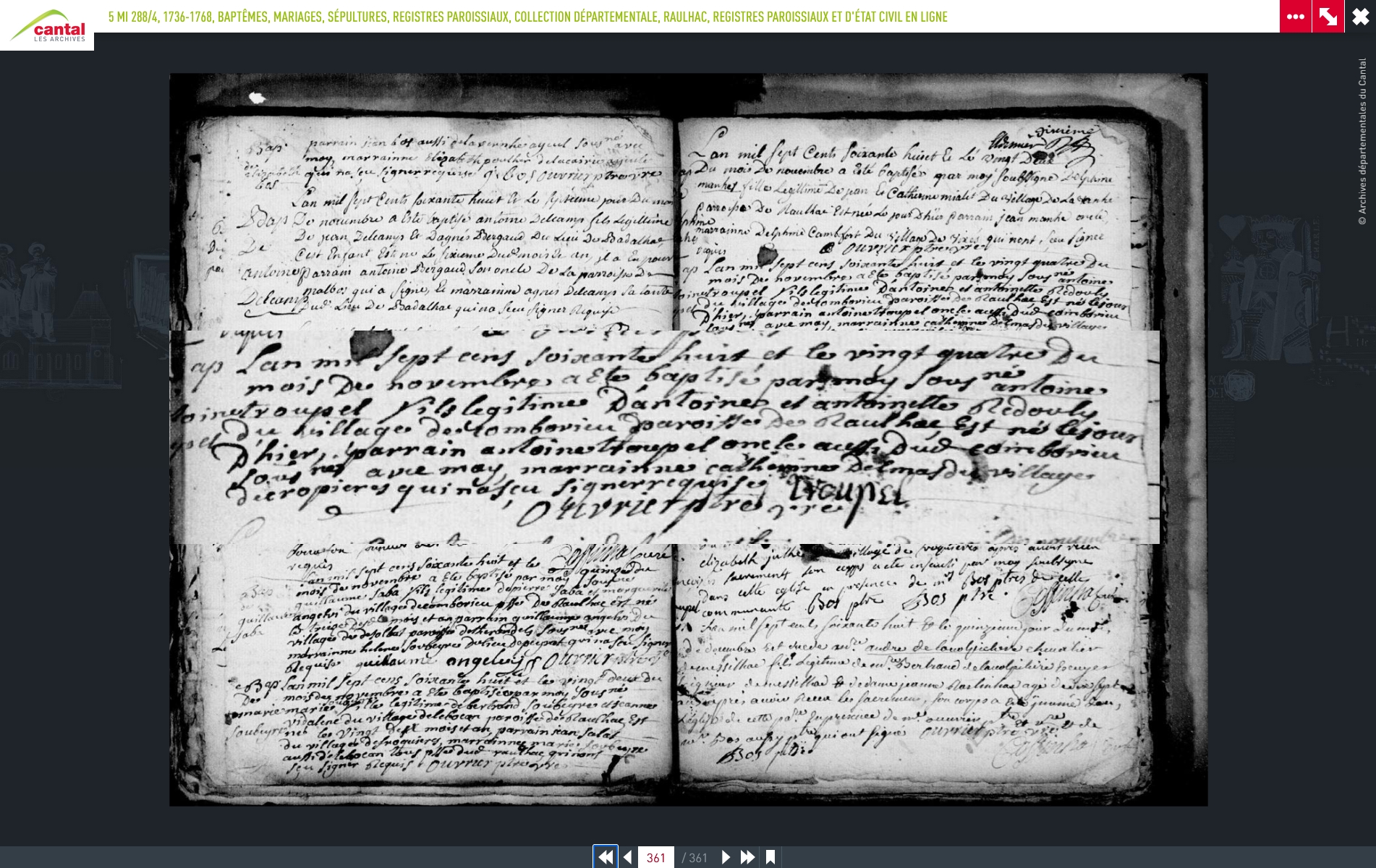Go to the previous page
The height and width of the screenshot is (868, 1376).
pos(627,857)
